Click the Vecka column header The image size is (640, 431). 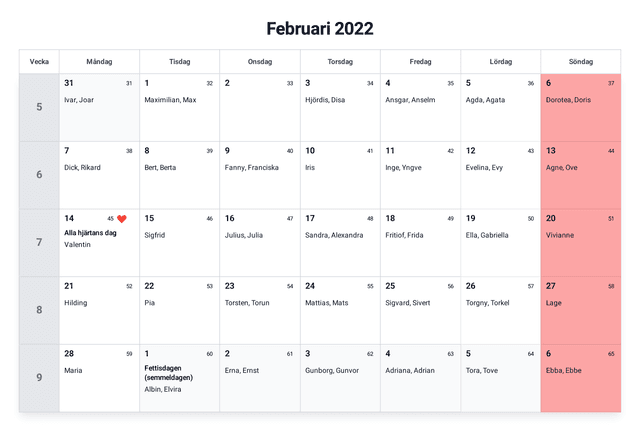39,62
